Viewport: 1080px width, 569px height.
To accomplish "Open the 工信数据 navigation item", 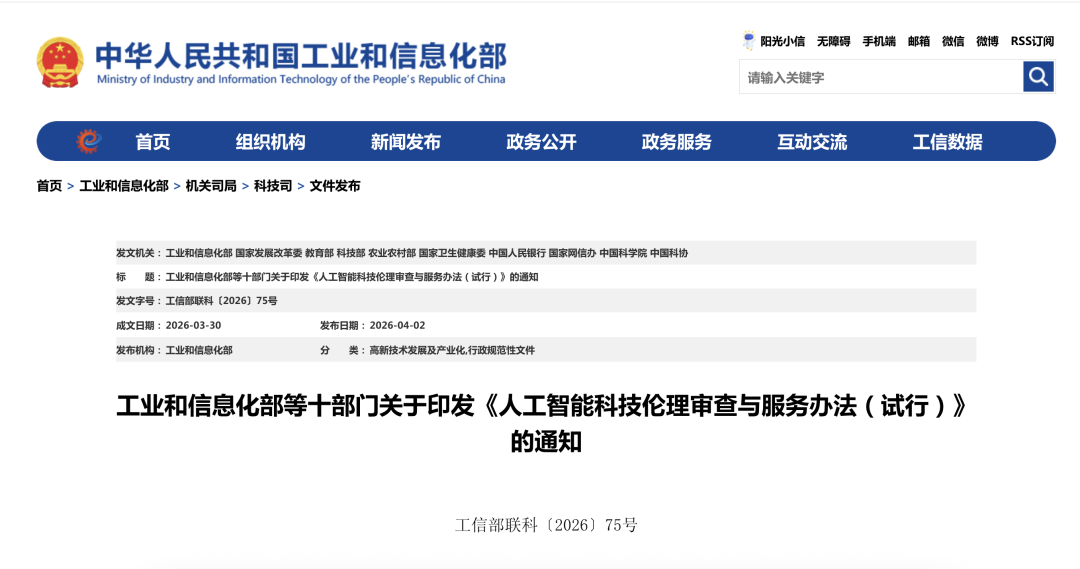I will pyautogui.click(x=947, y=142).
